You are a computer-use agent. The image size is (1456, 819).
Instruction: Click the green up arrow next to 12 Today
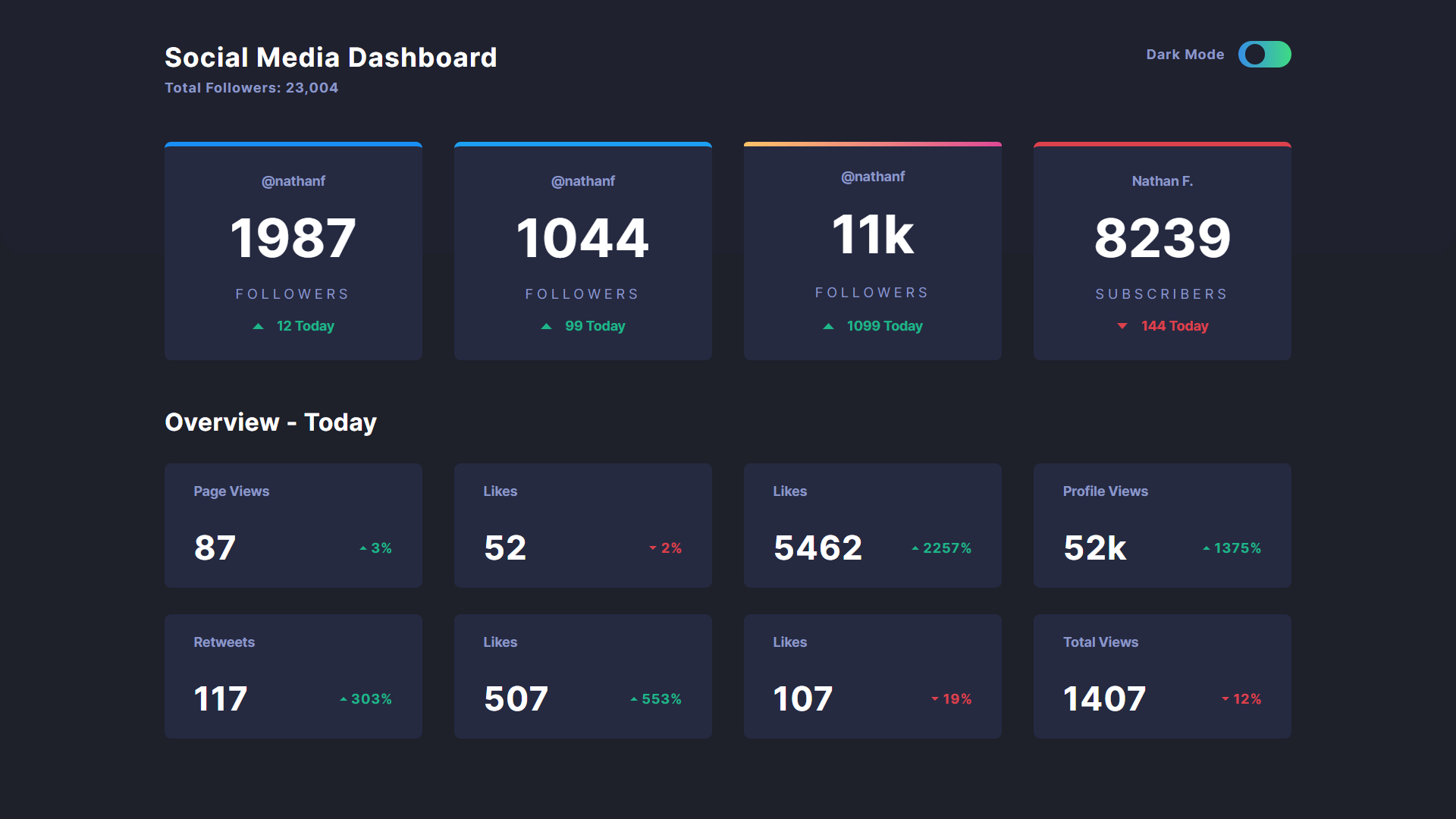point(259,325)
